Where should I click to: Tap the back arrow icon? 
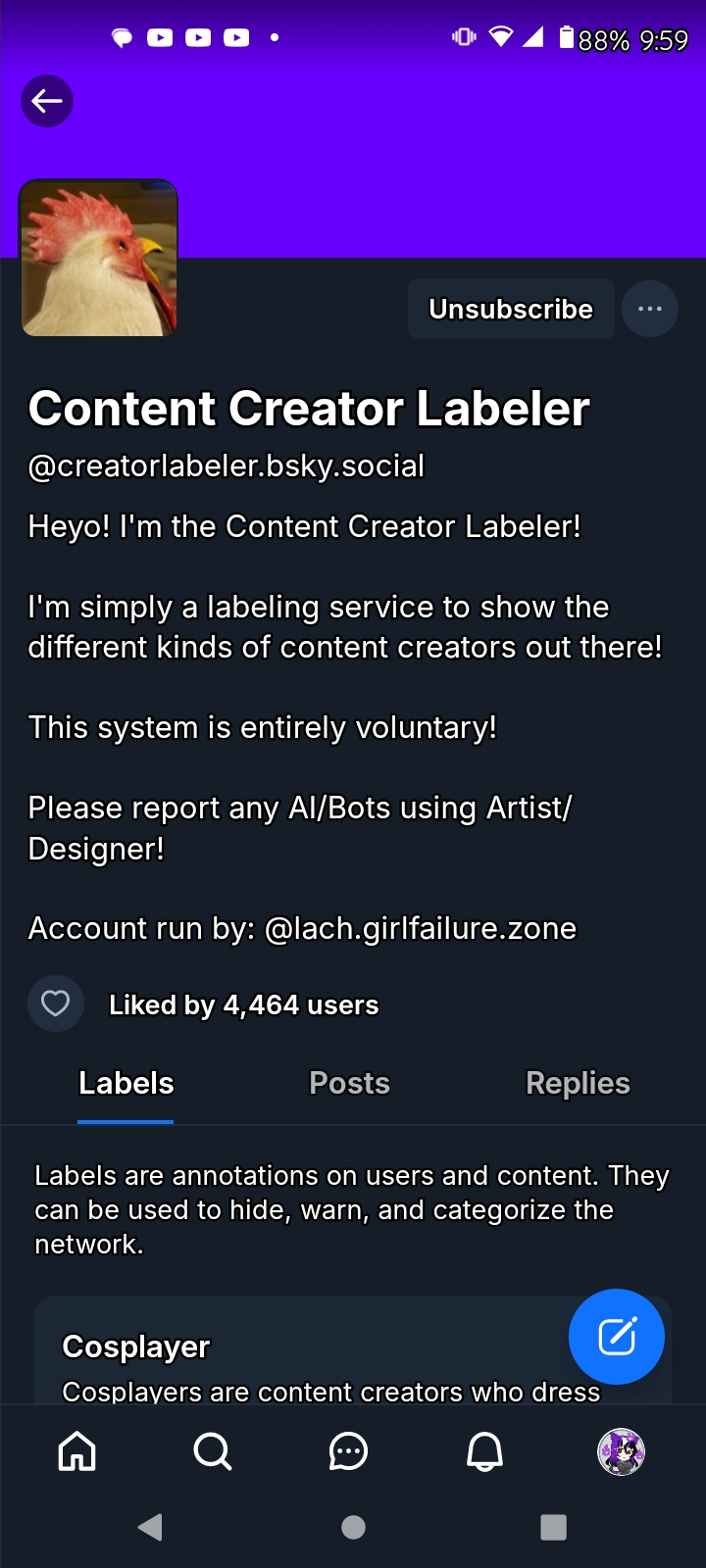tap(47, 101)
